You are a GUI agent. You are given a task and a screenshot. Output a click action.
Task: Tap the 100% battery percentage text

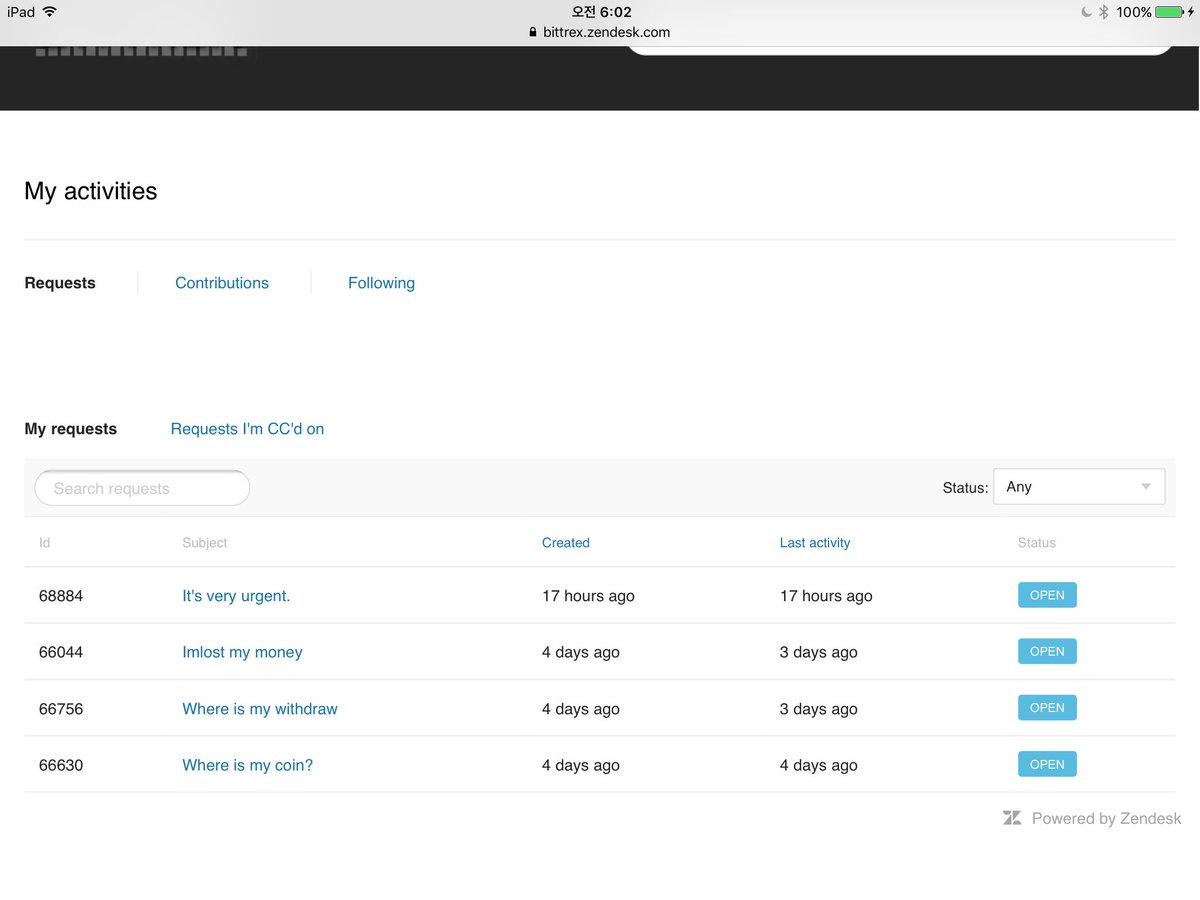click(1134, 12)
